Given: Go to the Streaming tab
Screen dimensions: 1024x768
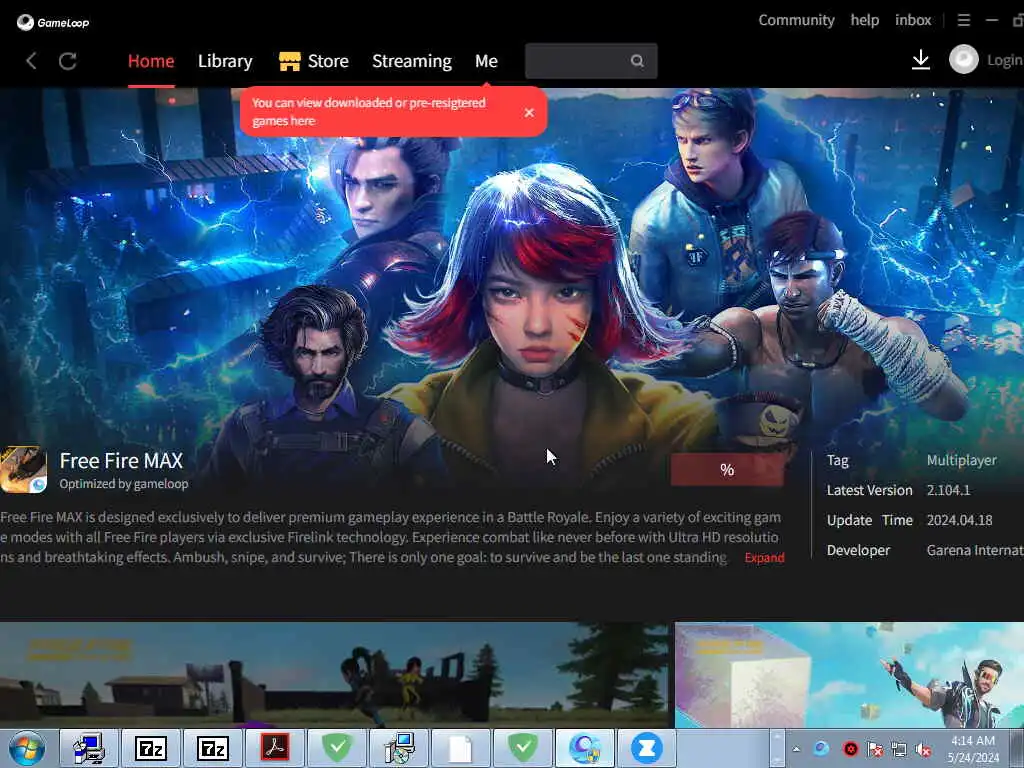Looking at the screenshot, I should coord(411,61).
